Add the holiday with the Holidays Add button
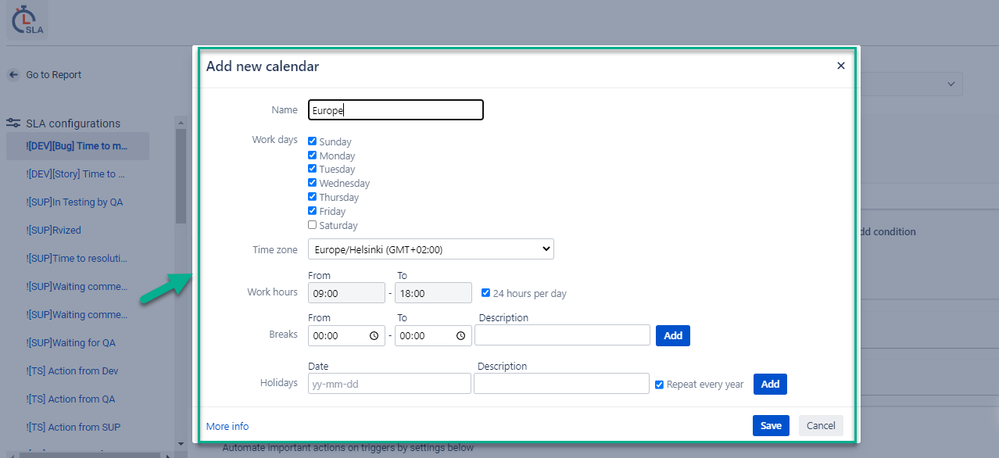This screenshot has height=458, width=999. (770, 384)
